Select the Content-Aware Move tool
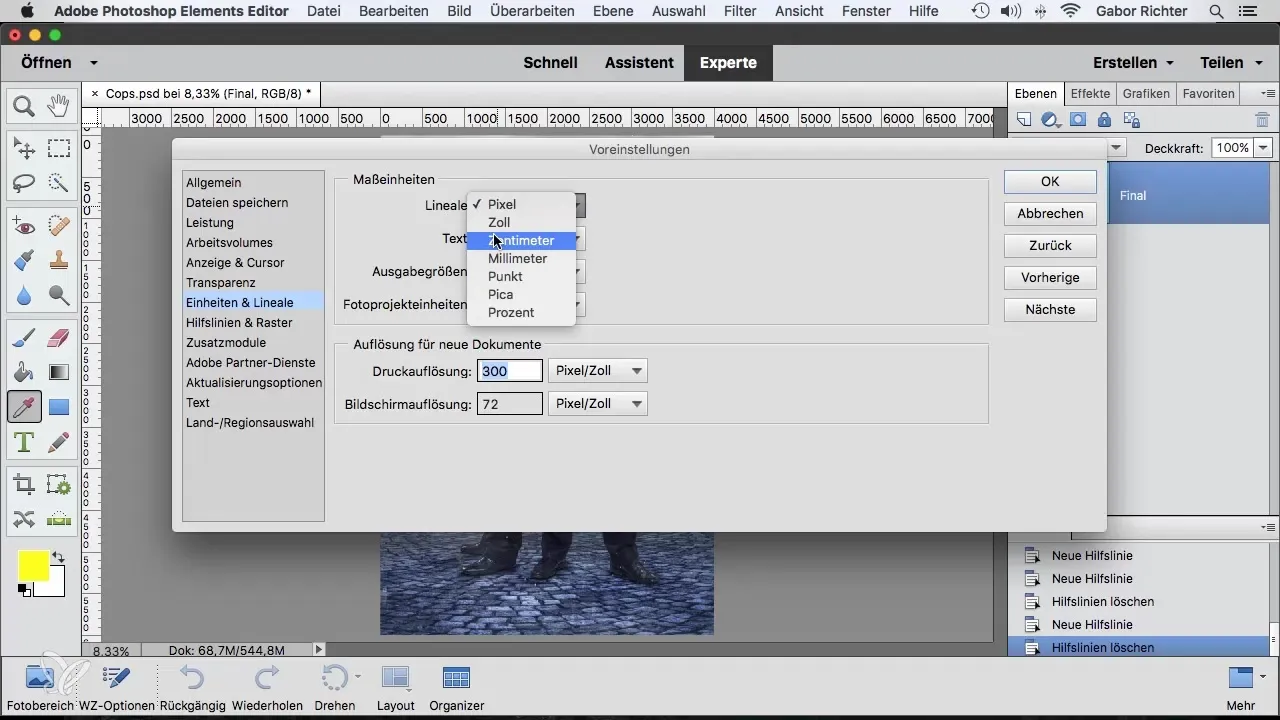1280x720 pixels. pyautogui.click(x=24, y=519)
